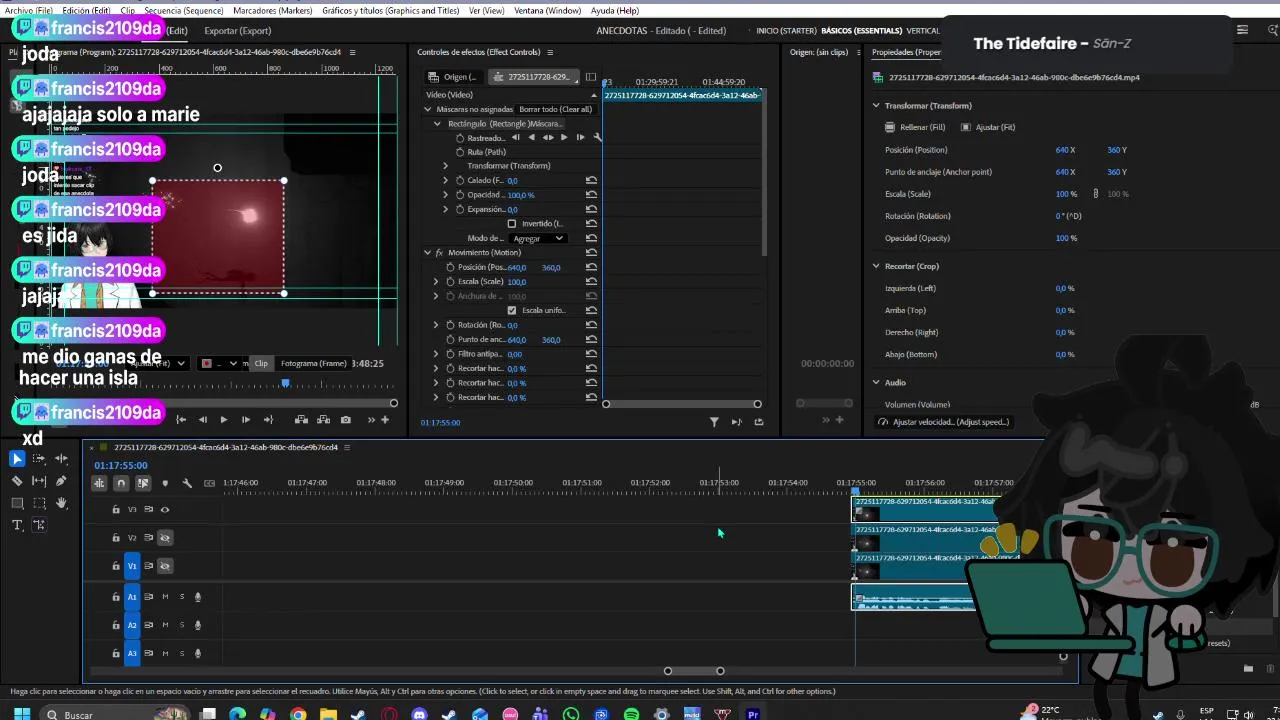Toggle animation stopwatch for Escala (Scale)

[450, 282]
